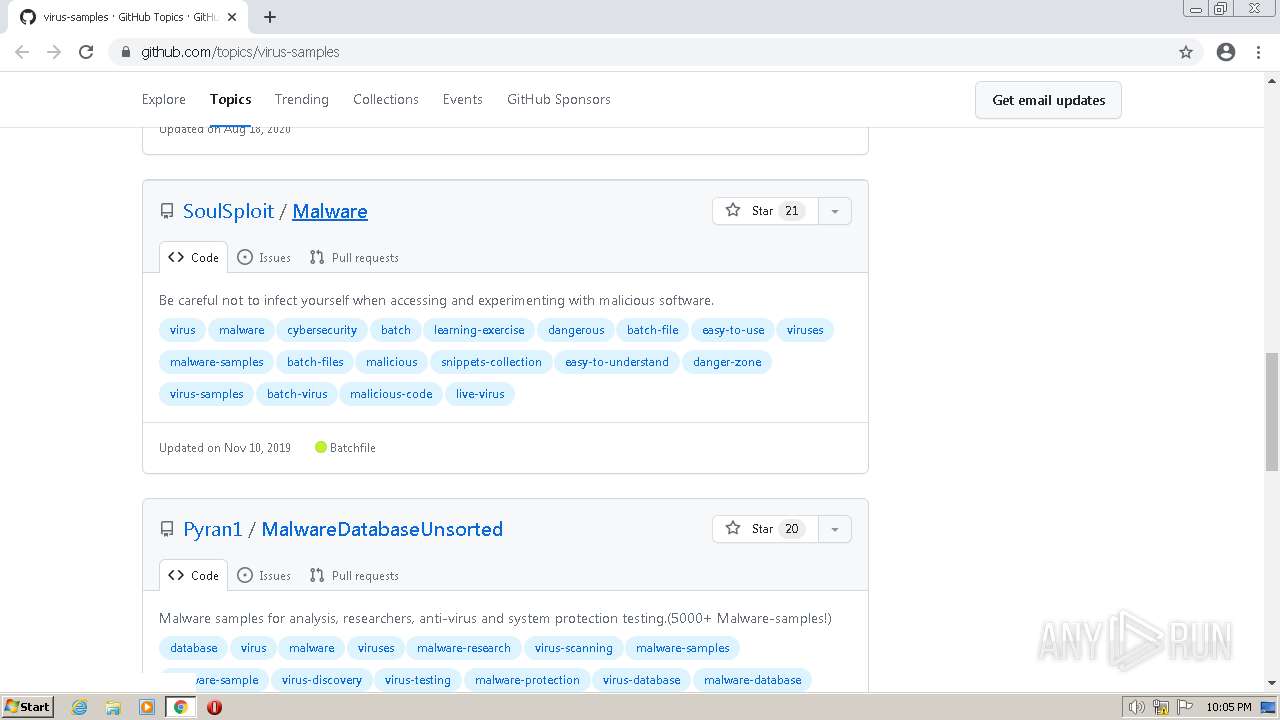Click the site lock icon in address bar

coord(126,52)
